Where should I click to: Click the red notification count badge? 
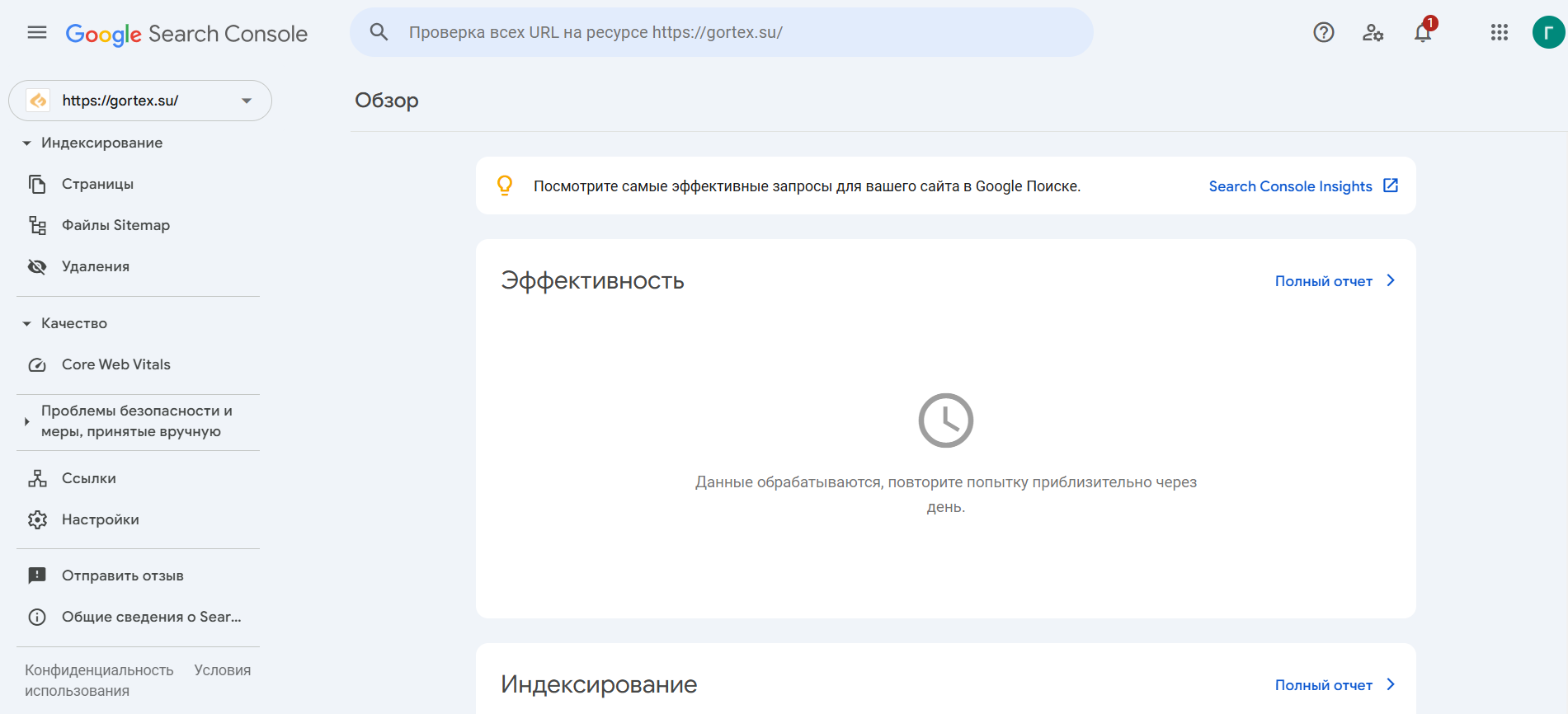[1430, 23]
